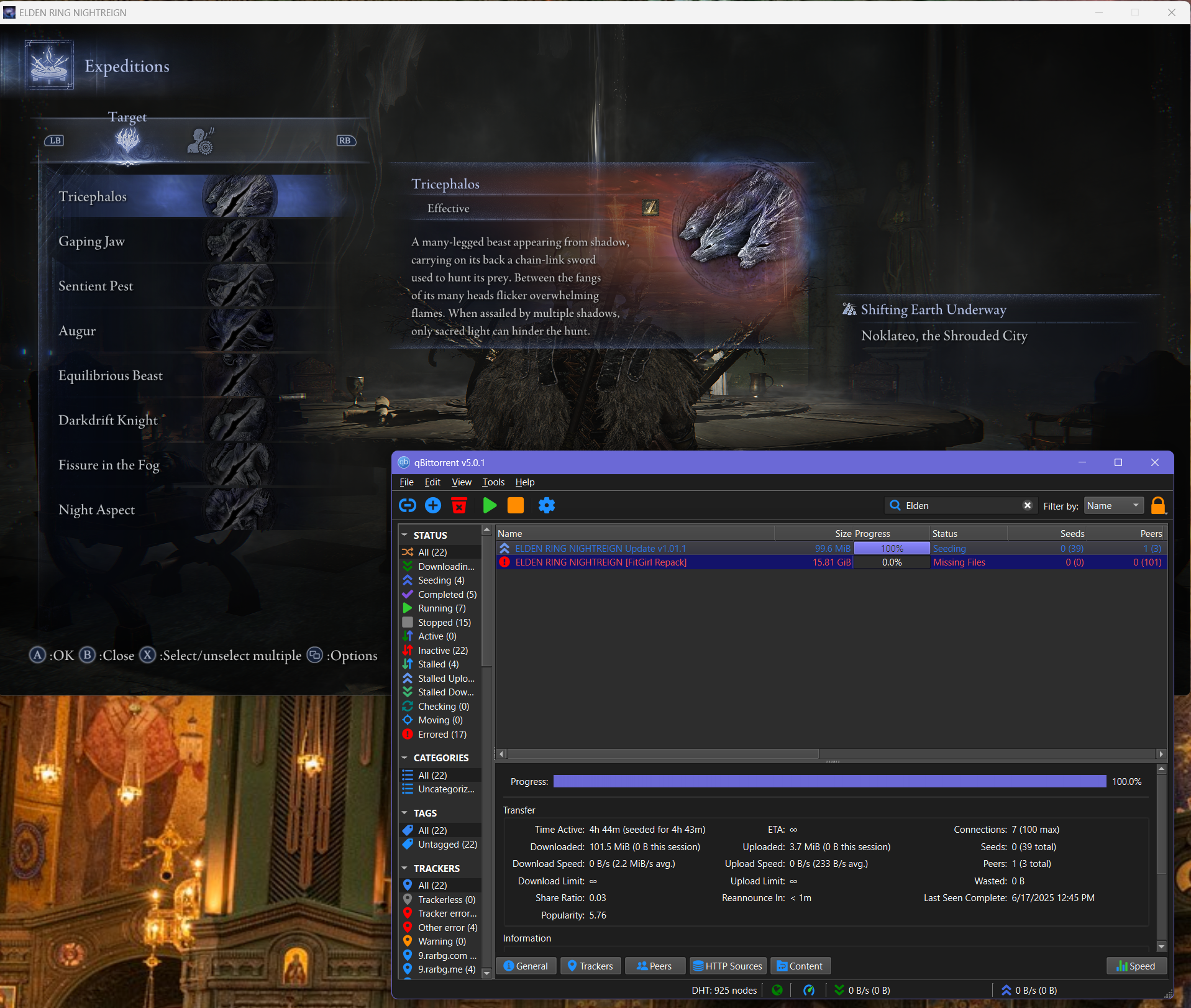
Task: Click the search magnifier icon in filter box
Action: click(x=895, y=505)
